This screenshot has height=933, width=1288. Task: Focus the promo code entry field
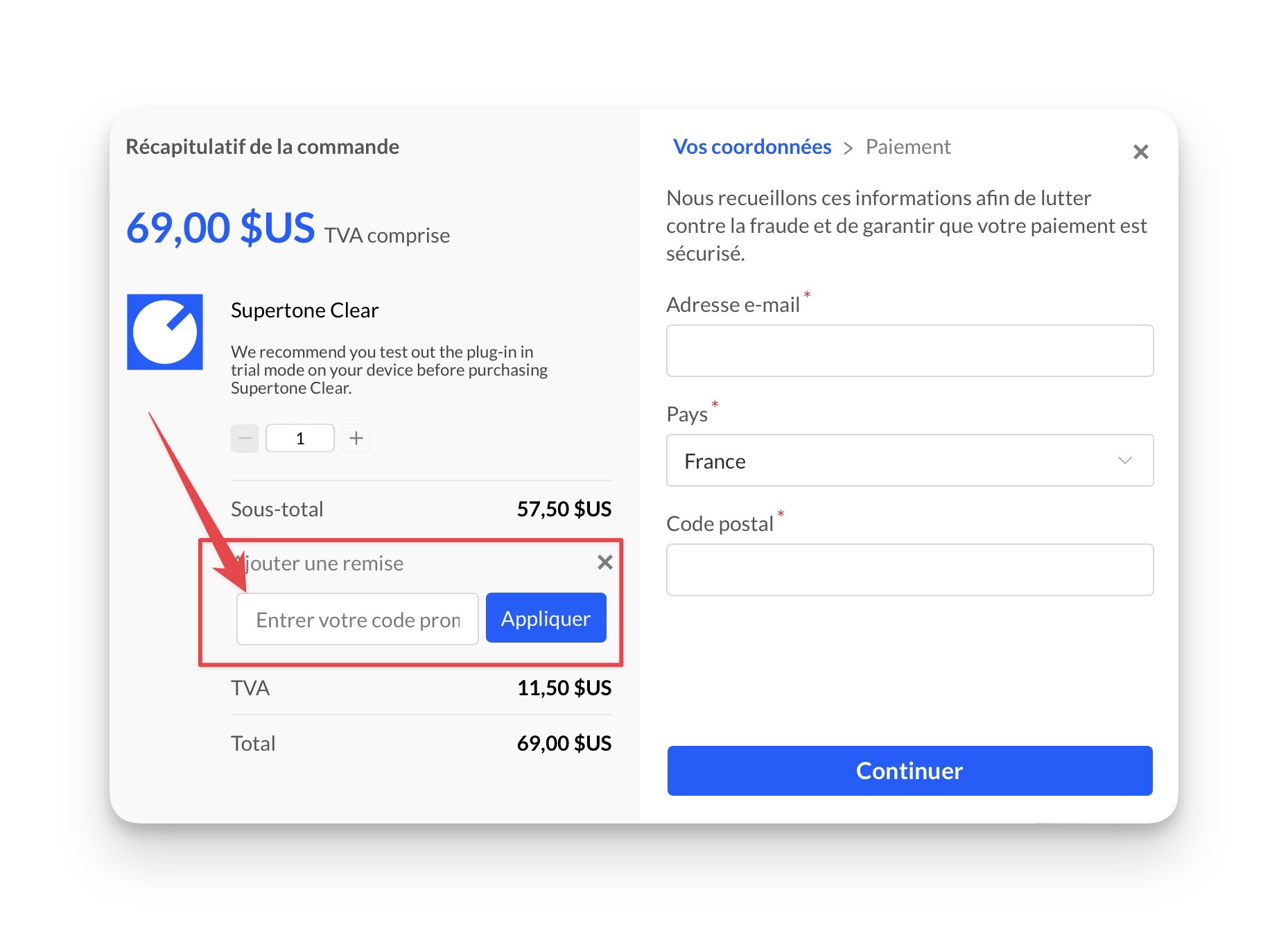[357, 619]
